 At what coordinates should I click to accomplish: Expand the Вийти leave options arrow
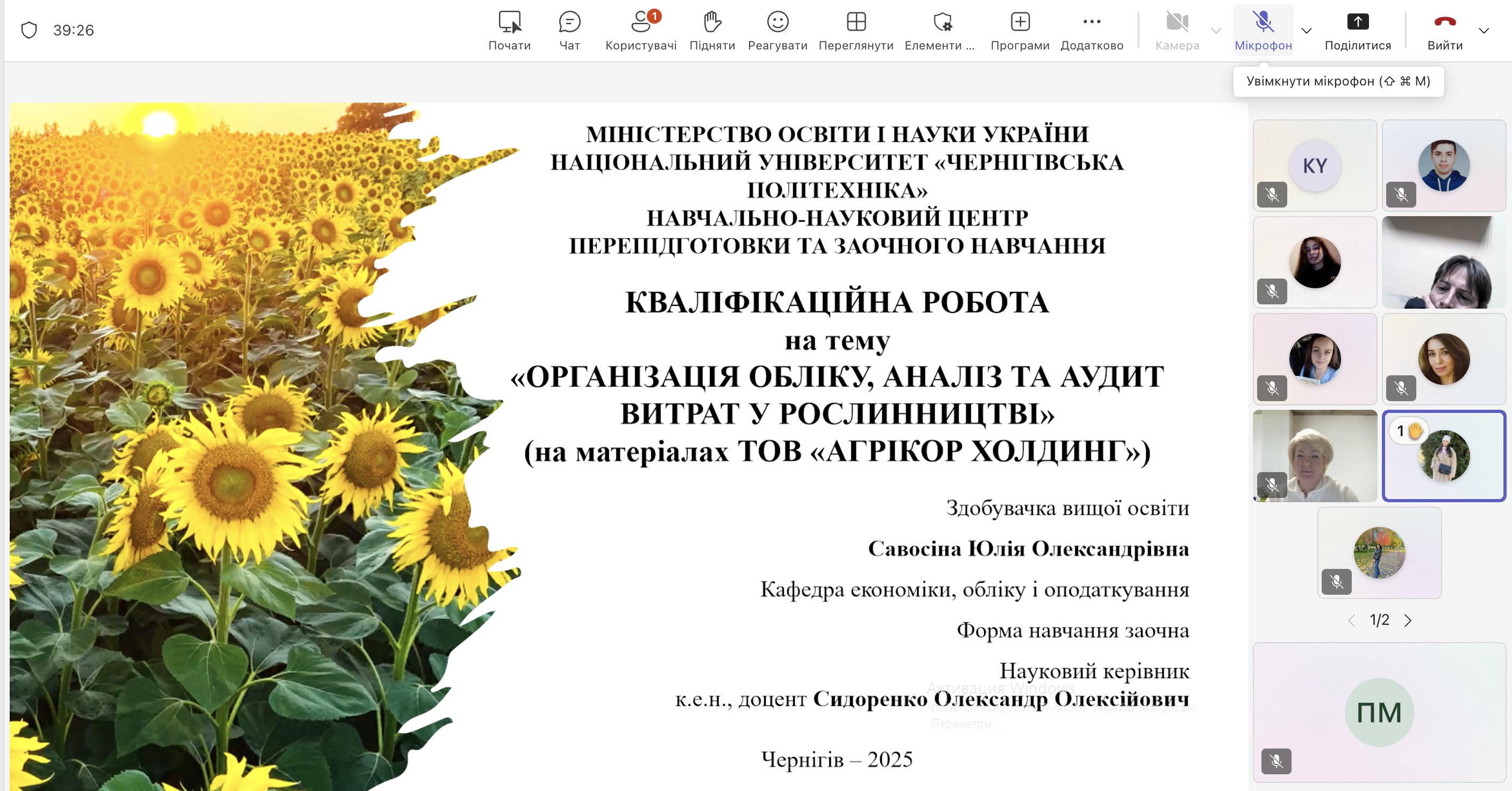point(1484,31)
